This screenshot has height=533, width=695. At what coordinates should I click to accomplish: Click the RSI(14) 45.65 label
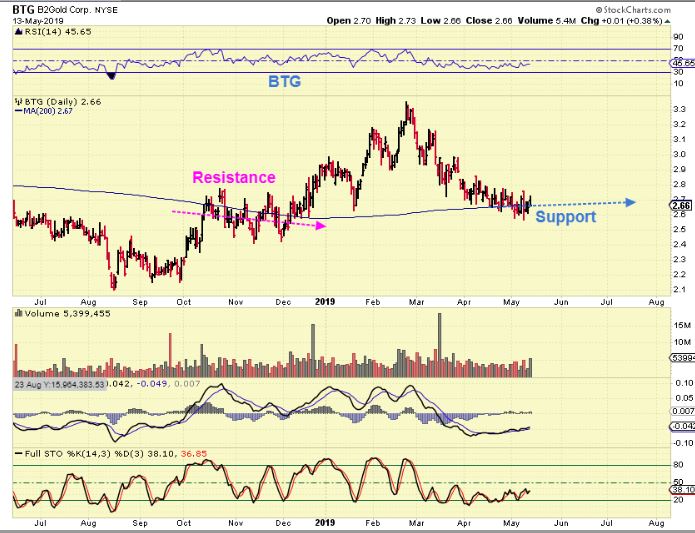coord(58,31)
